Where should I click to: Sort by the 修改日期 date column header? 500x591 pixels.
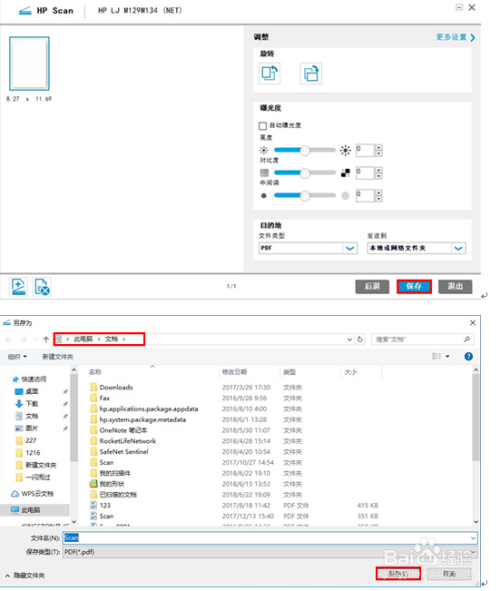point(234,372)
